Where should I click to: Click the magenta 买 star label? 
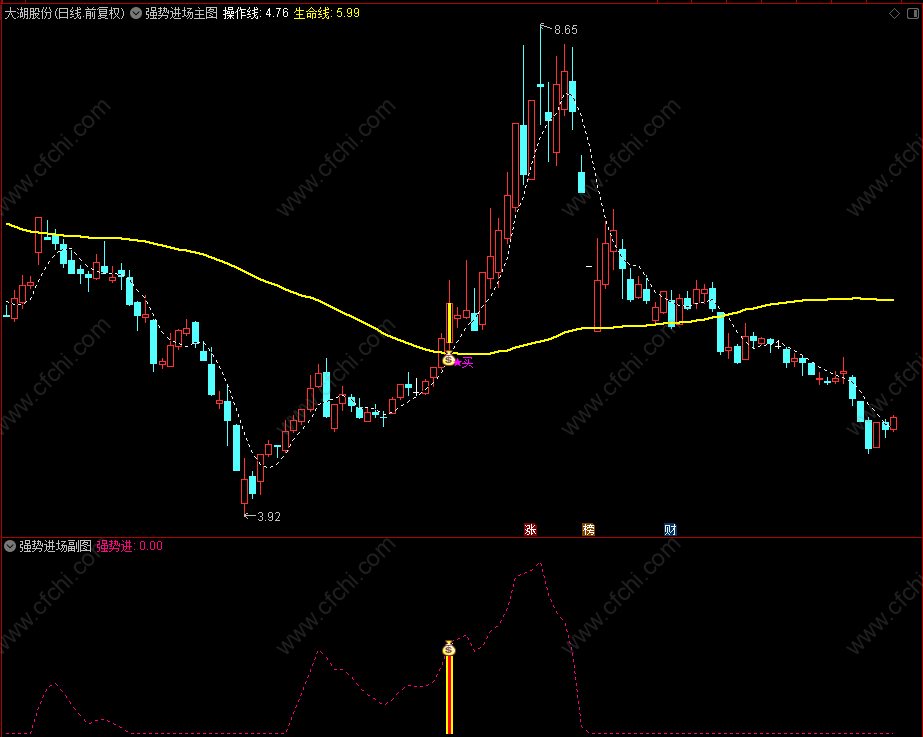464,363
